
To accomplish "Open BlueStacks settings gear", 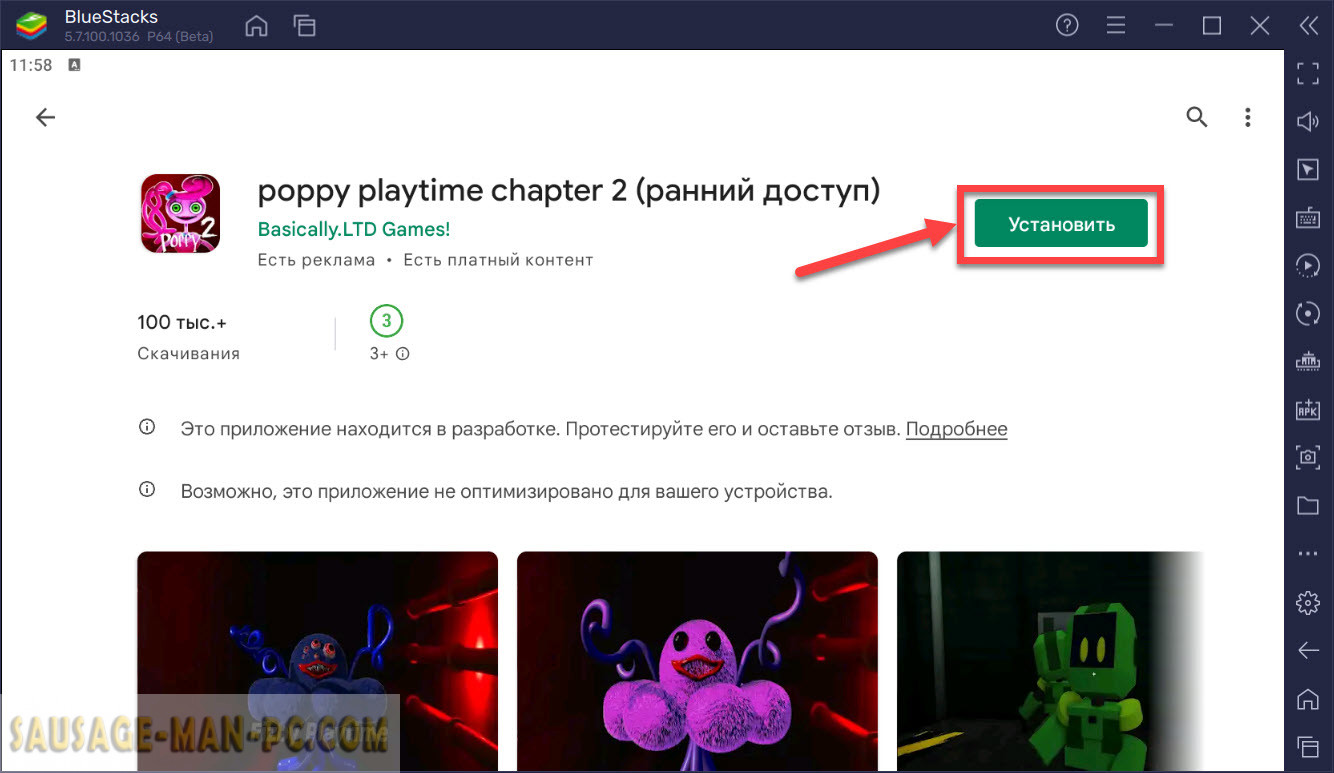I will [x=1308, y=603].
